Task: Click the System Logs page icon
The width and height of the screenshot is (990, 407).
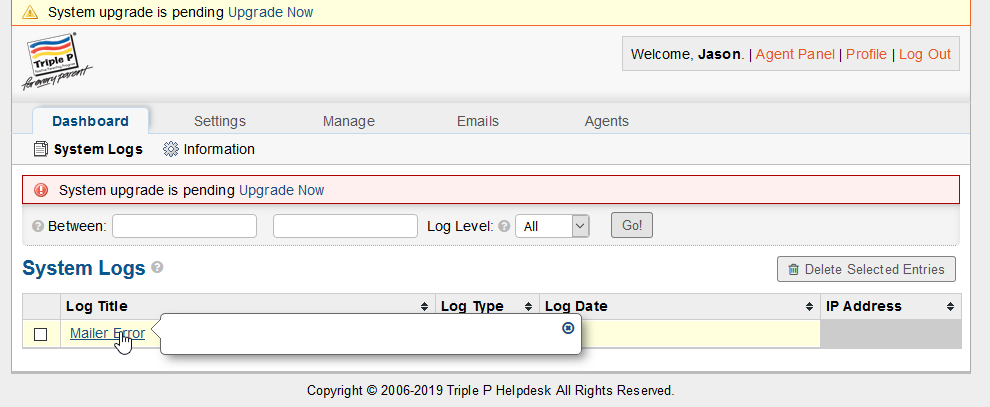Action: 41,150
